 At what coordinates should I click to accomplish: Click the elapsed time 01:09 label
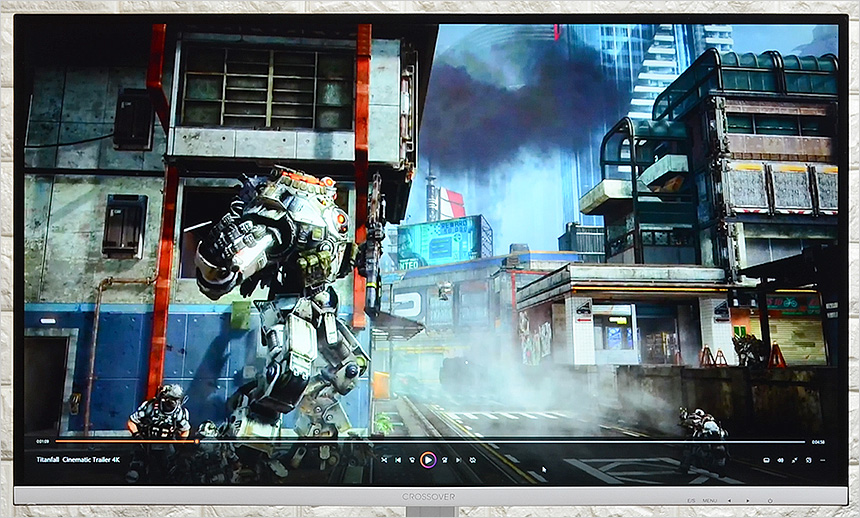pos(43,441)
